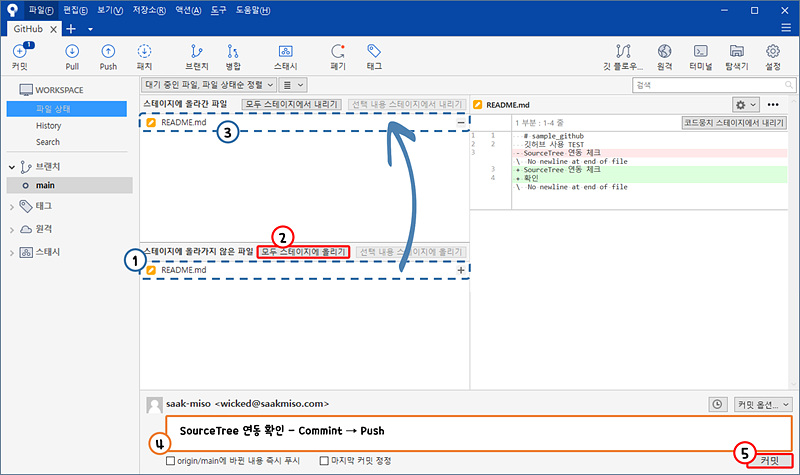Open the File (파일) menu
Viewport: 800px width, 475px height.
[40, 10]
